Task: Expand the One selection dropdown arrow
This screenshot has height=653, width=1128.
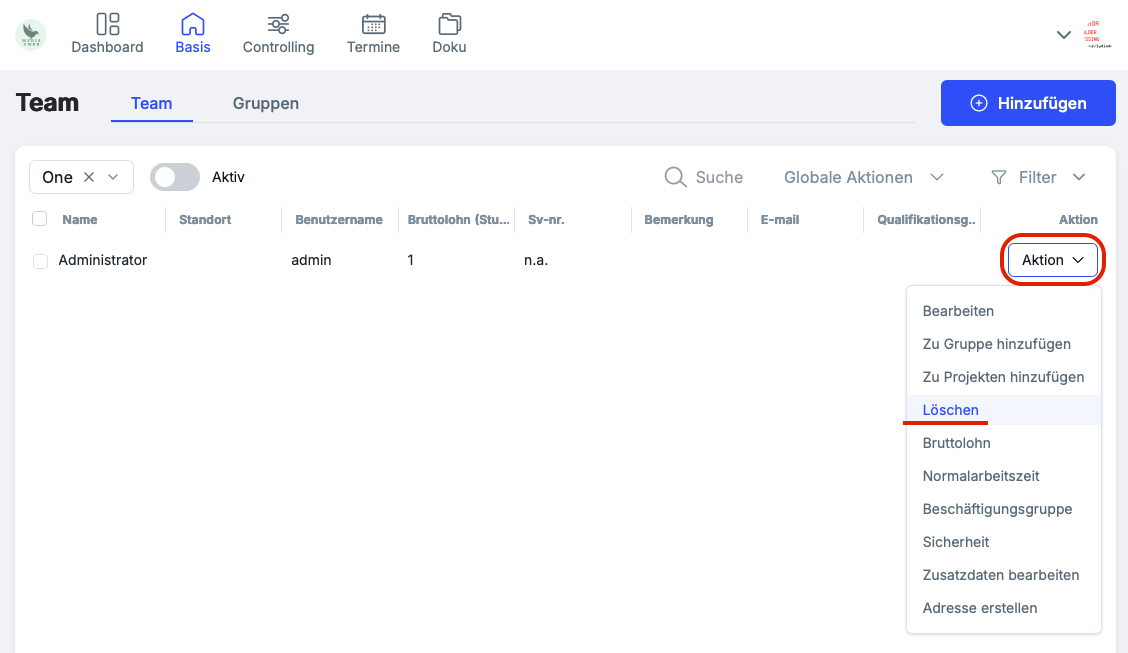Action: (x=113, y=177)
